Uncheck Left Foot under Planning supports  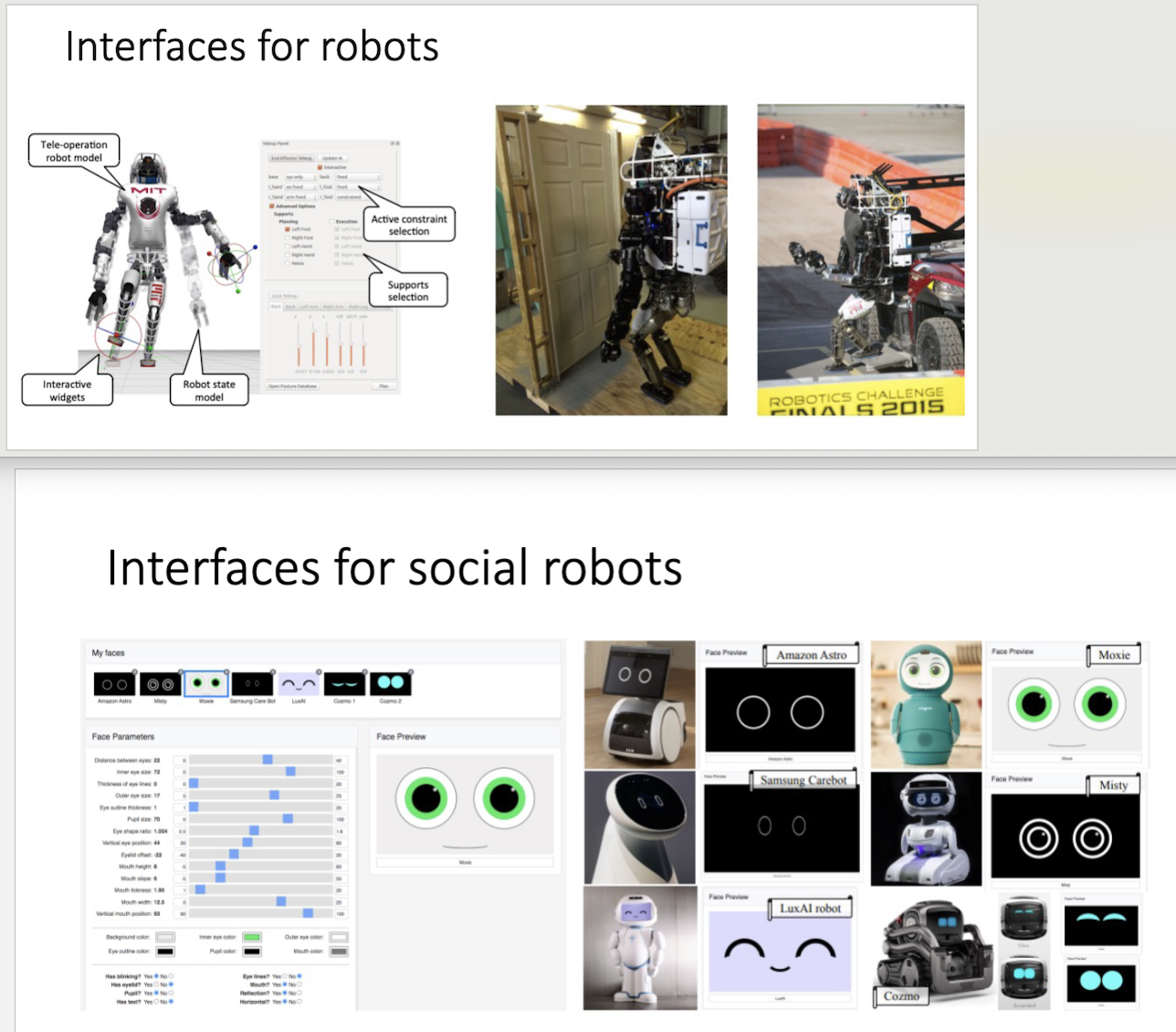tap(288, 229)
